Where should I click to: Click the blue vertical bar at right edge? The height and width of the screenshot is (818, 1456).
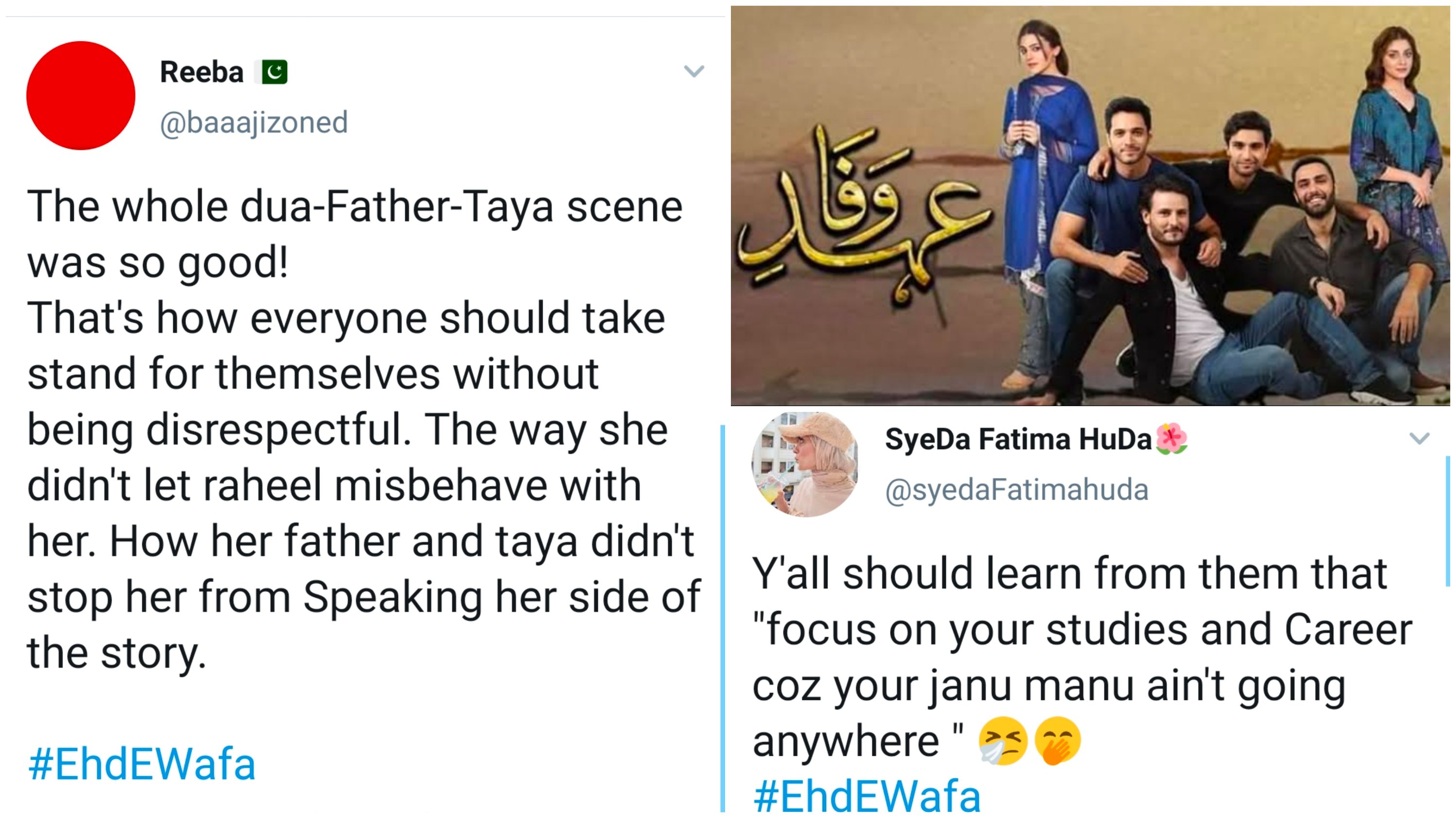[x=1448, y=520]
